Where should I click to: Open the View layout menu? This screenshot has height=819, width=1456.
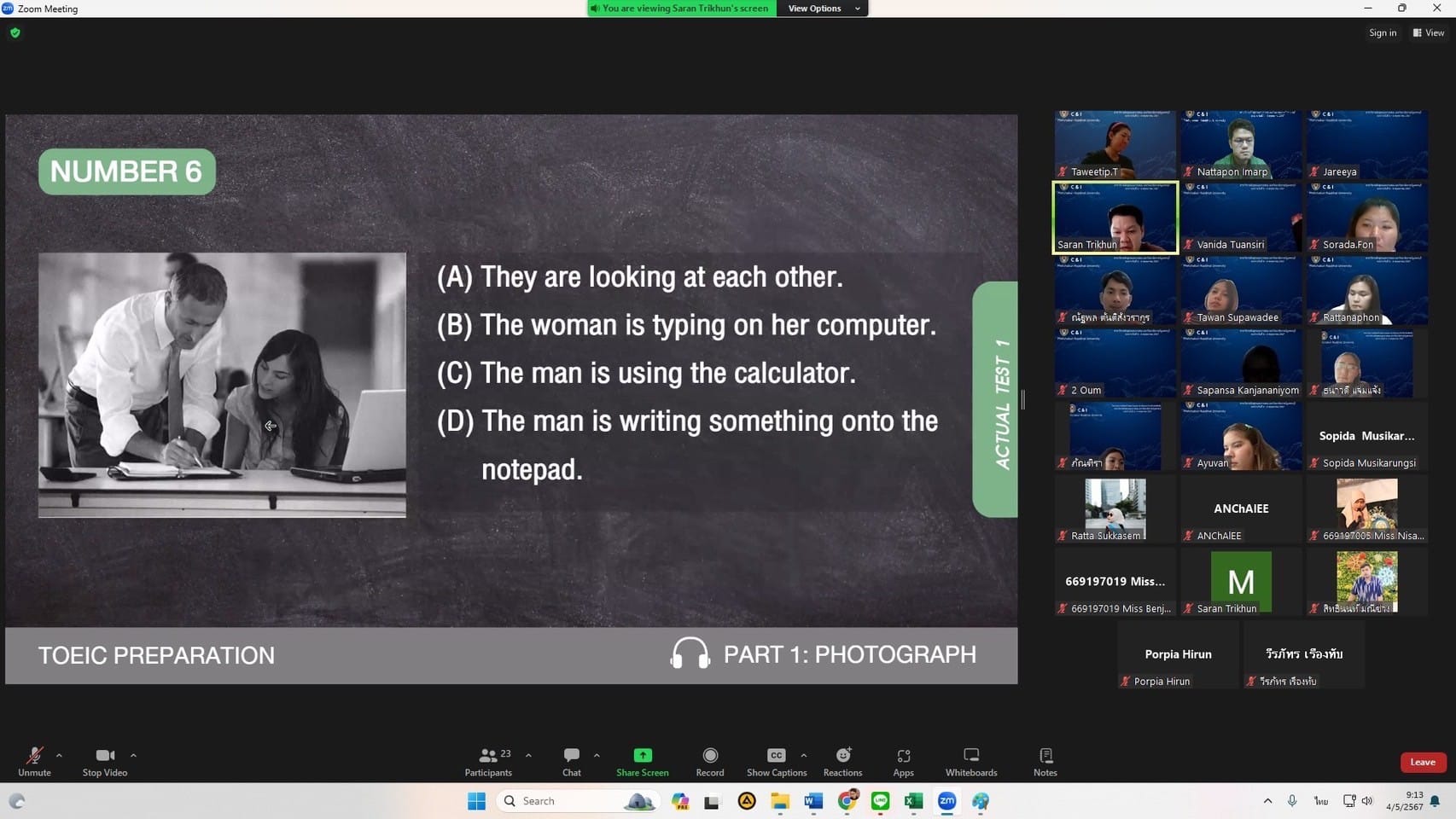[x=1429, y=33]
